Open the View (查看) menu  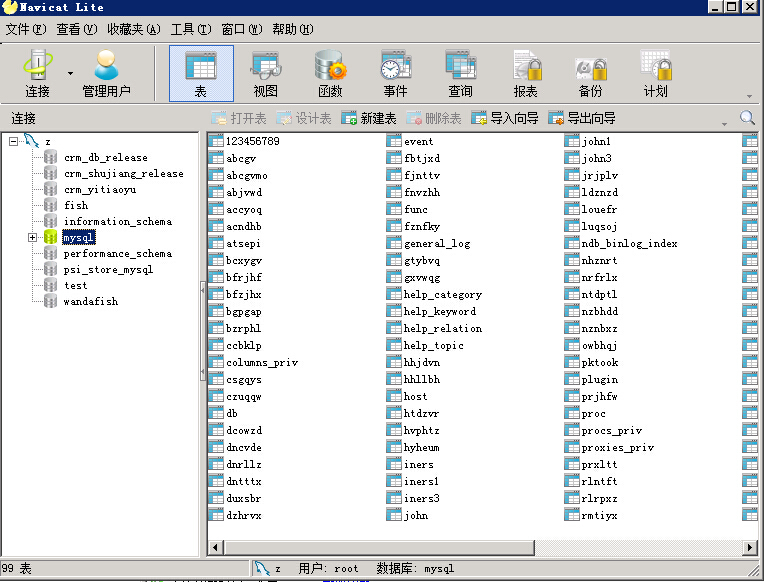pos(76,29)
